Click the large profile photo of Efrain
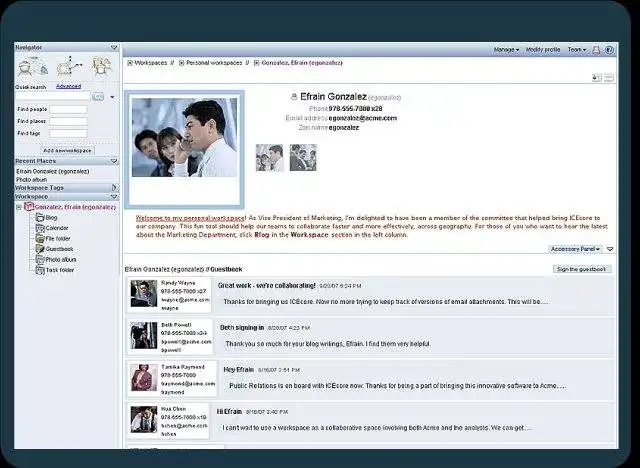 (x=184, y=137)
